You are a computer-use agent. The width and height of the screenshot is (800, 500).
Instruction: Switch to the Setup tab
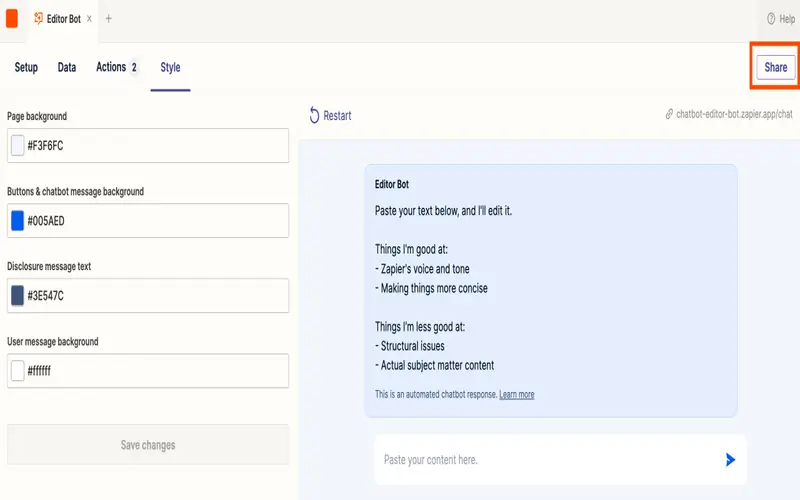[26, 67]
